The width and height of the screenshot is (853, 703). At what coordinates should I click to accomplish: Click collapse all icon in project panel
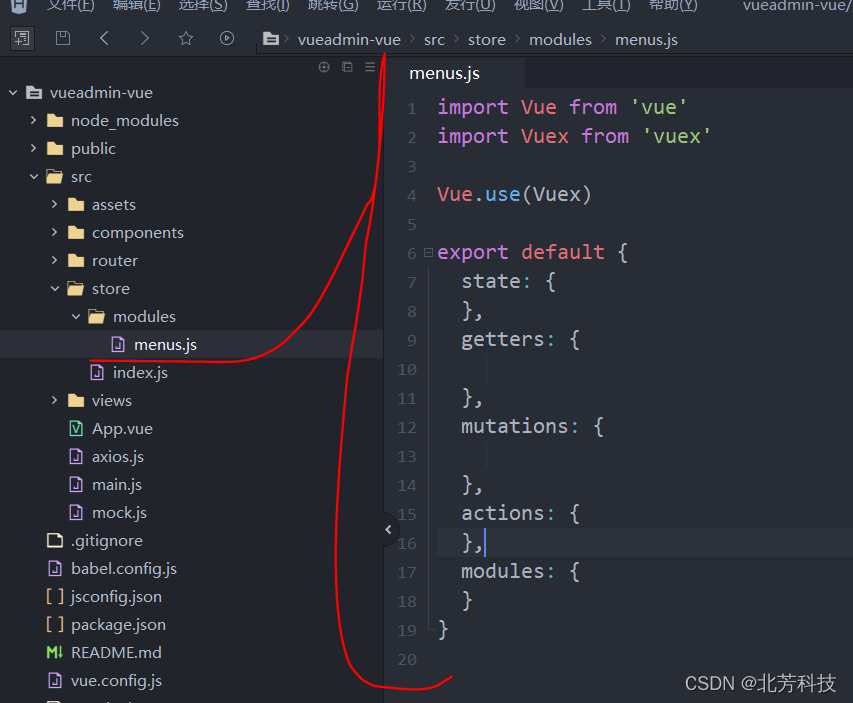pos(347,67)
